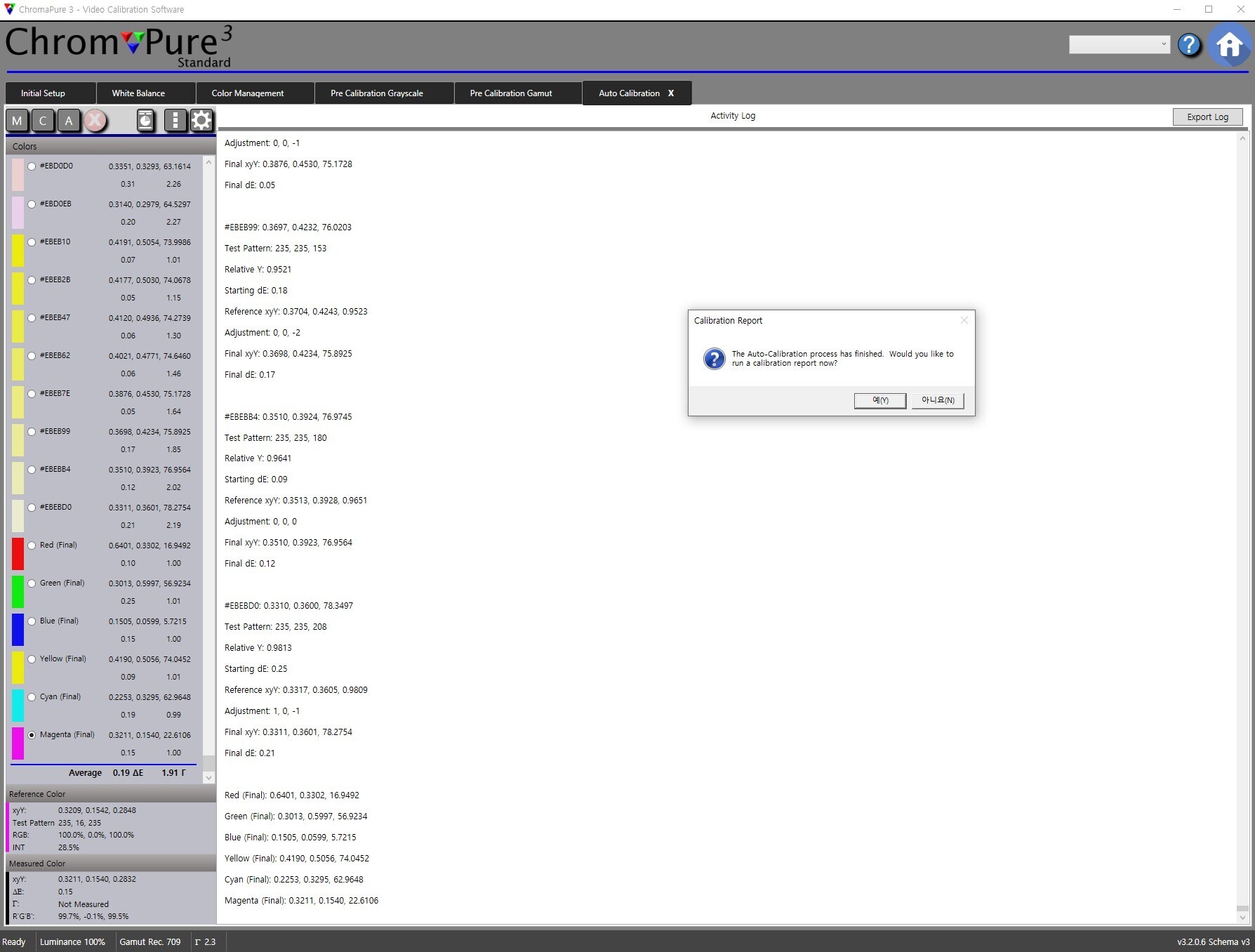Select the Green (Final) radio button
This screenshot has height=952, width=1255.
[x=32, y=583]
